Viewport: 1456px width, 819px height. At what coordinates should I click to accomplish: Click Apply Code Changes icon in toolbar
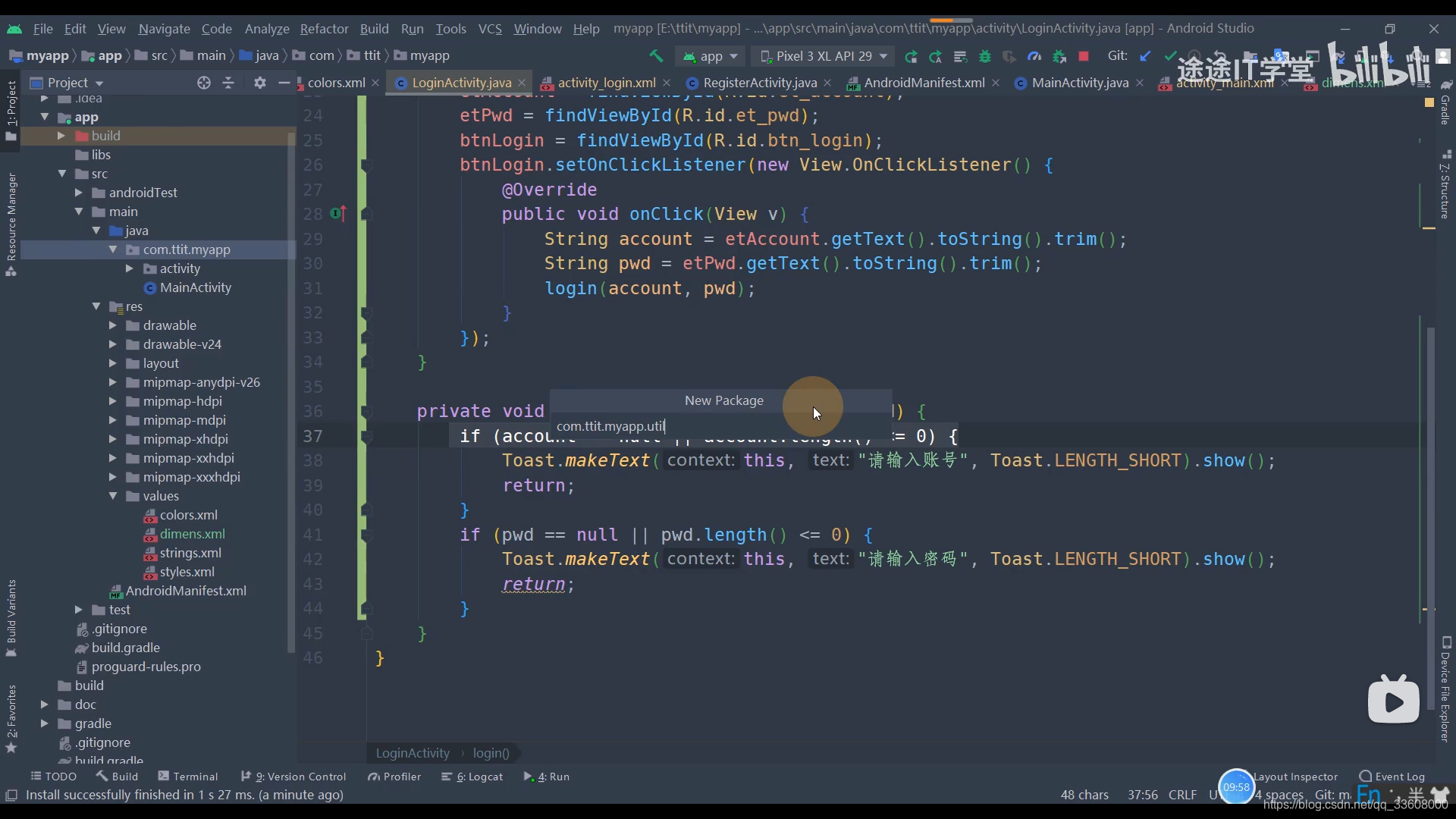pos(960,56)
